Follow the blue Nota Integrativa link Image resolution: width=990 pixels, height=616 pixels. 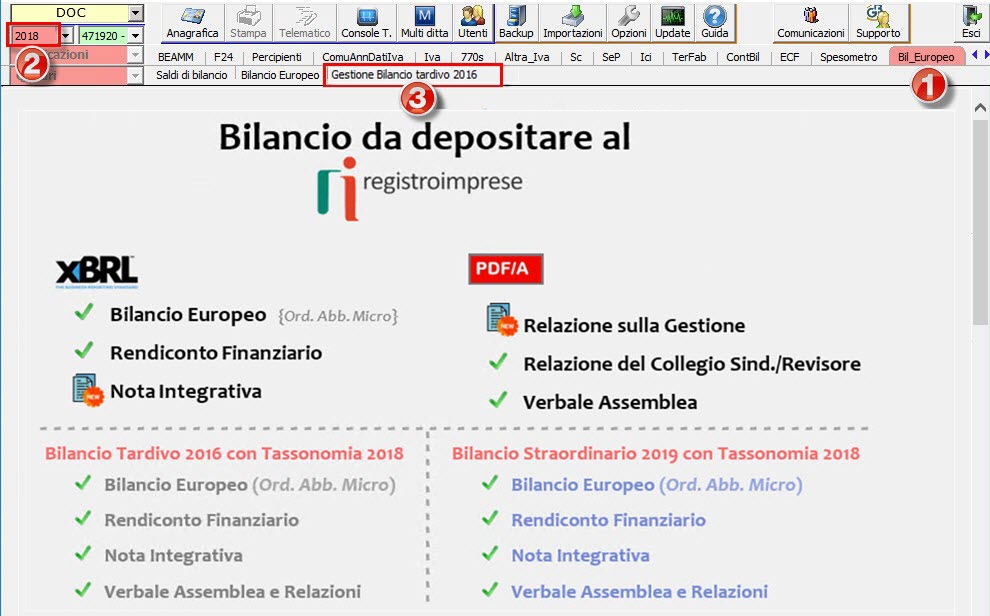click(580, 555)
